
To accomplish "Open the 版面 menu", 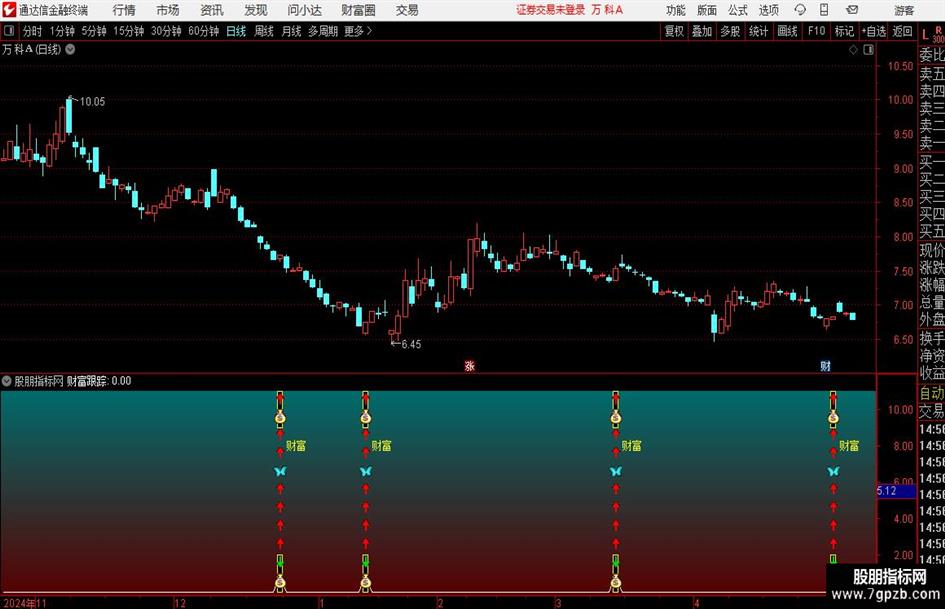I will tap(706, 10).
